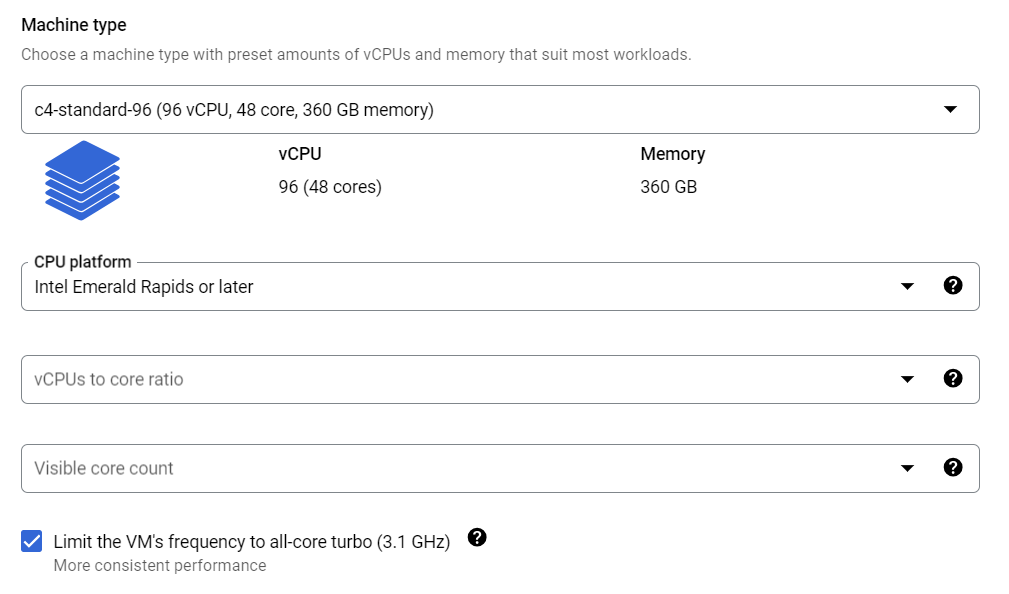Image resolution: width=1009 pixels, height=594 pixels.
Task: Click the Intel Emerald Rapids platform value
Action: point(144,287)
